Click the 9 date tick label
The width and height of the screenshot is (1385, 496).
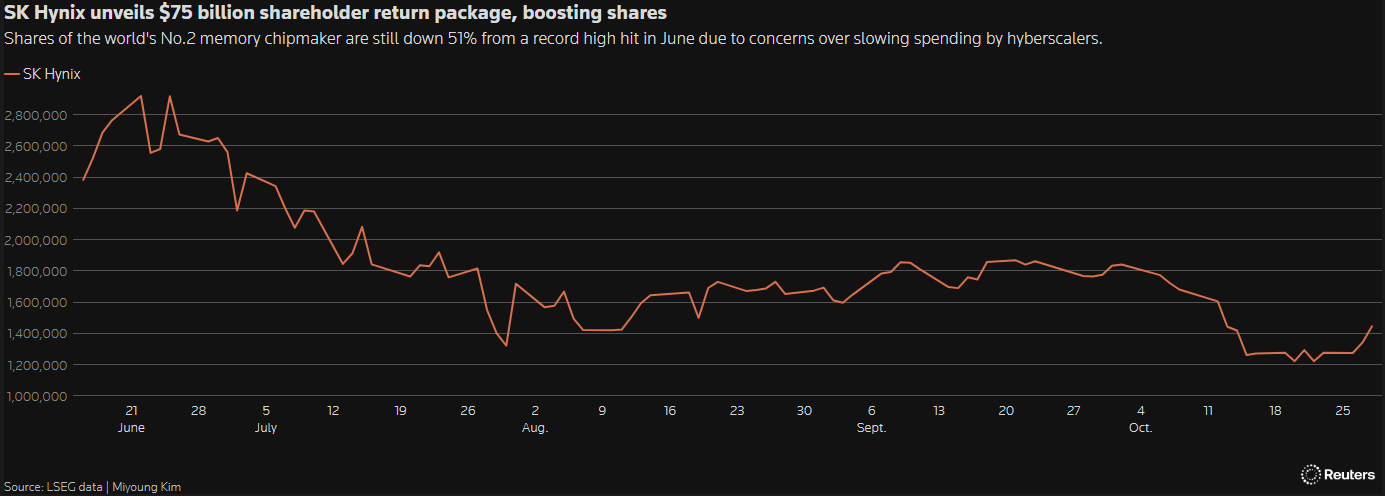point(602,410)
